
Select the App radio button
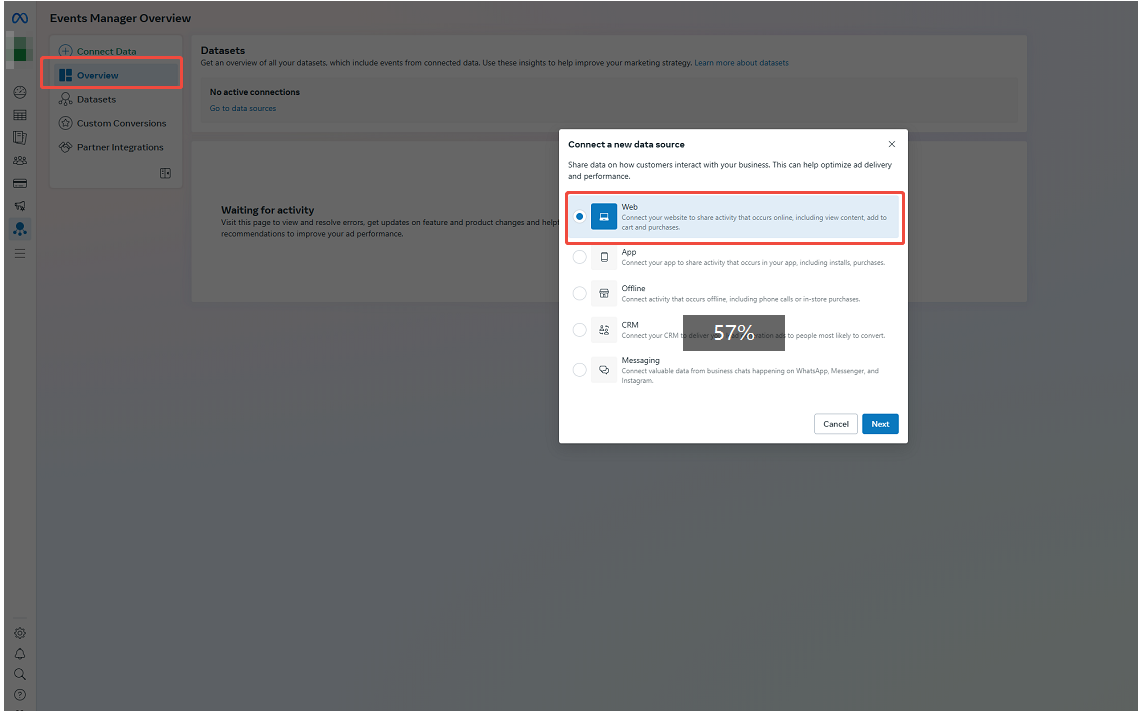click(x=580, y=257)
